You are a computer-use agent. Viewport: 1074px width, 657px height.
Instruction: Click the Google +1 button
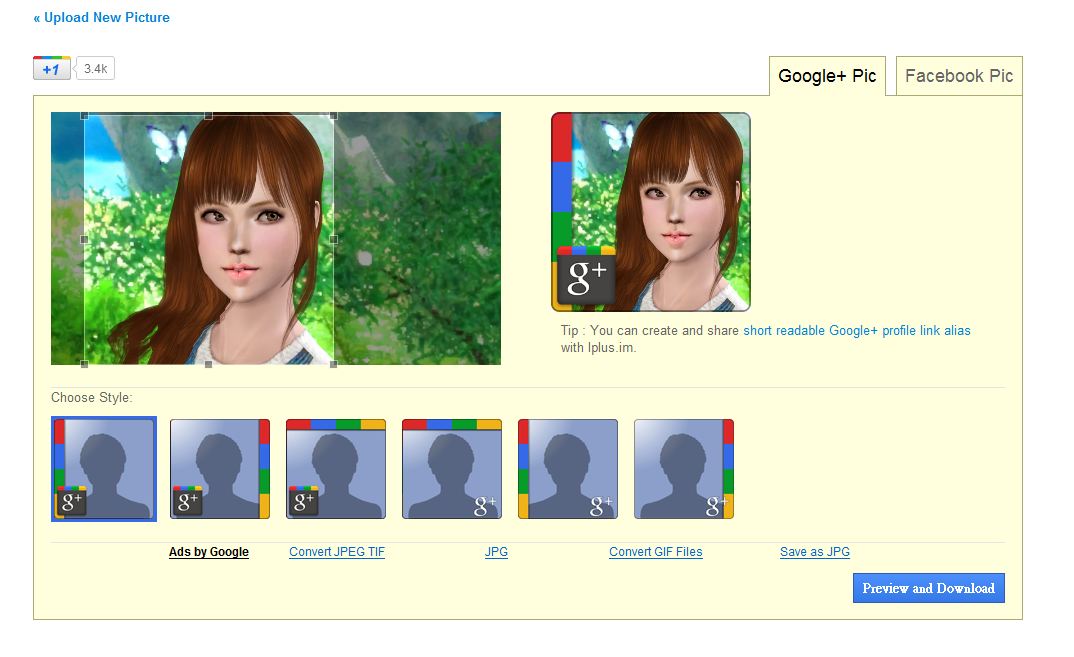tap(51, 68)
